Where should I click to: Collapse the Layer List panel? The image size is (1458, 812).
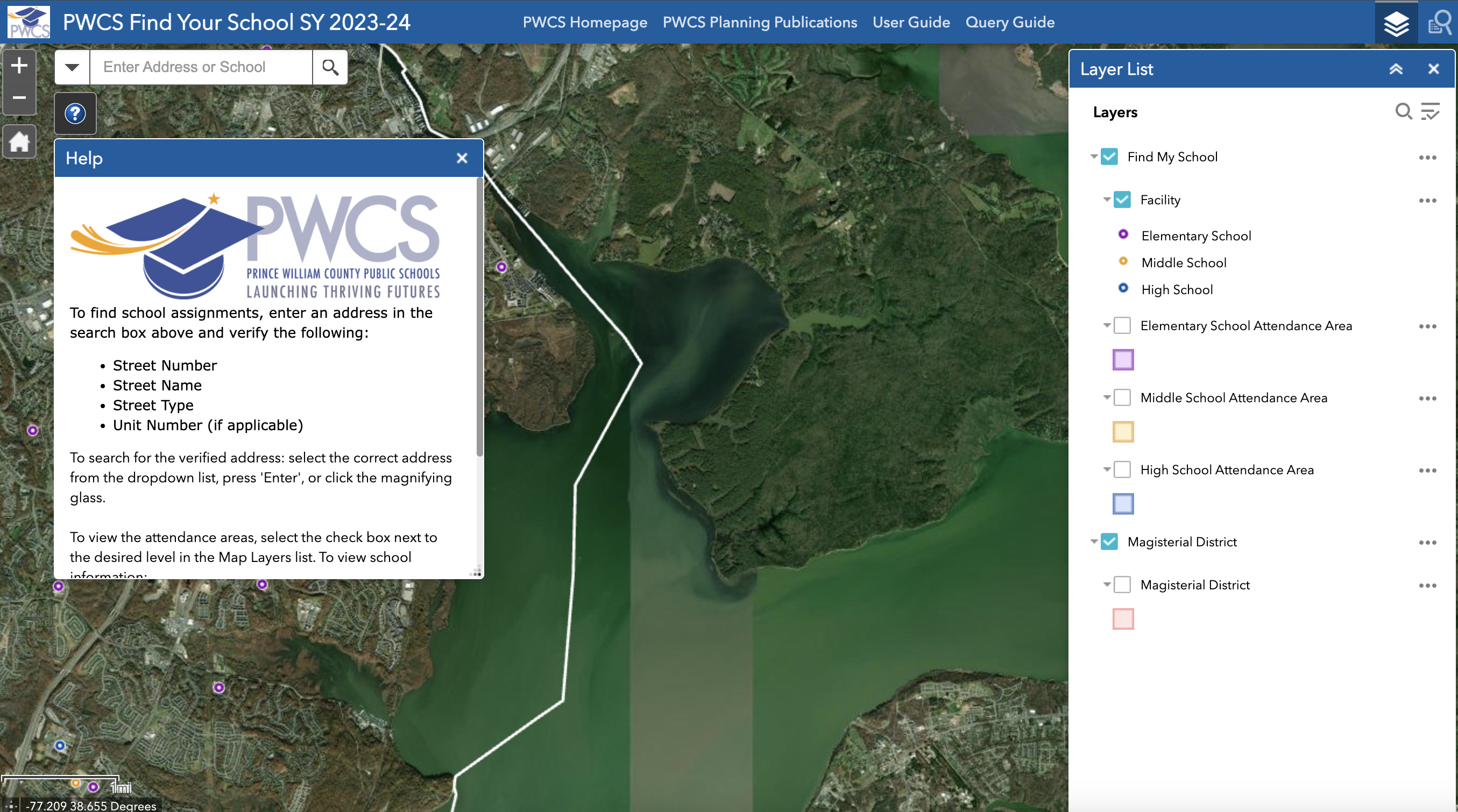pyautogui.click(x=1396, y=69)
